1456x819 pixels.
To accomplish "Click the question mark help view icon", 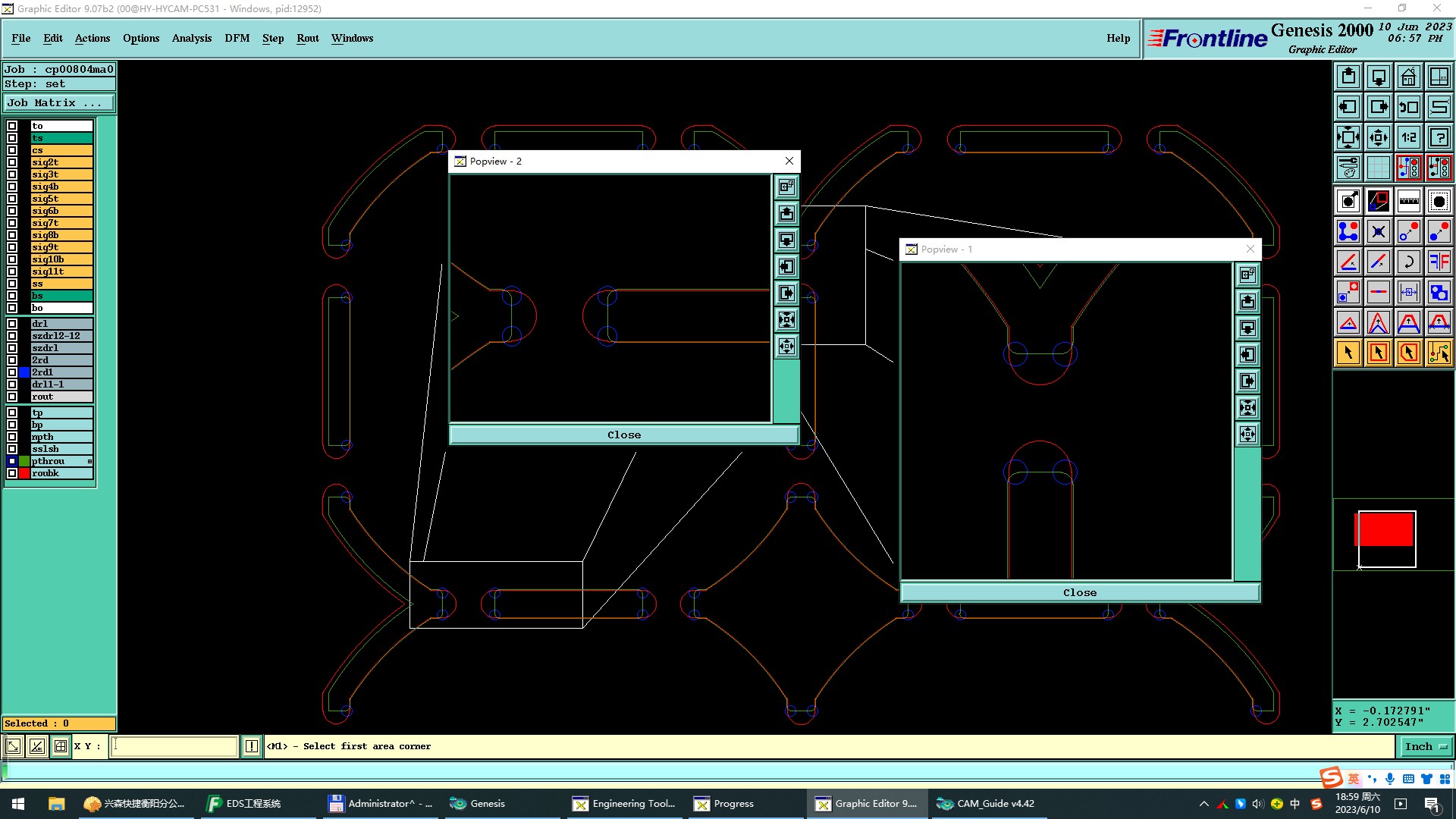I will click(1439, 137).
